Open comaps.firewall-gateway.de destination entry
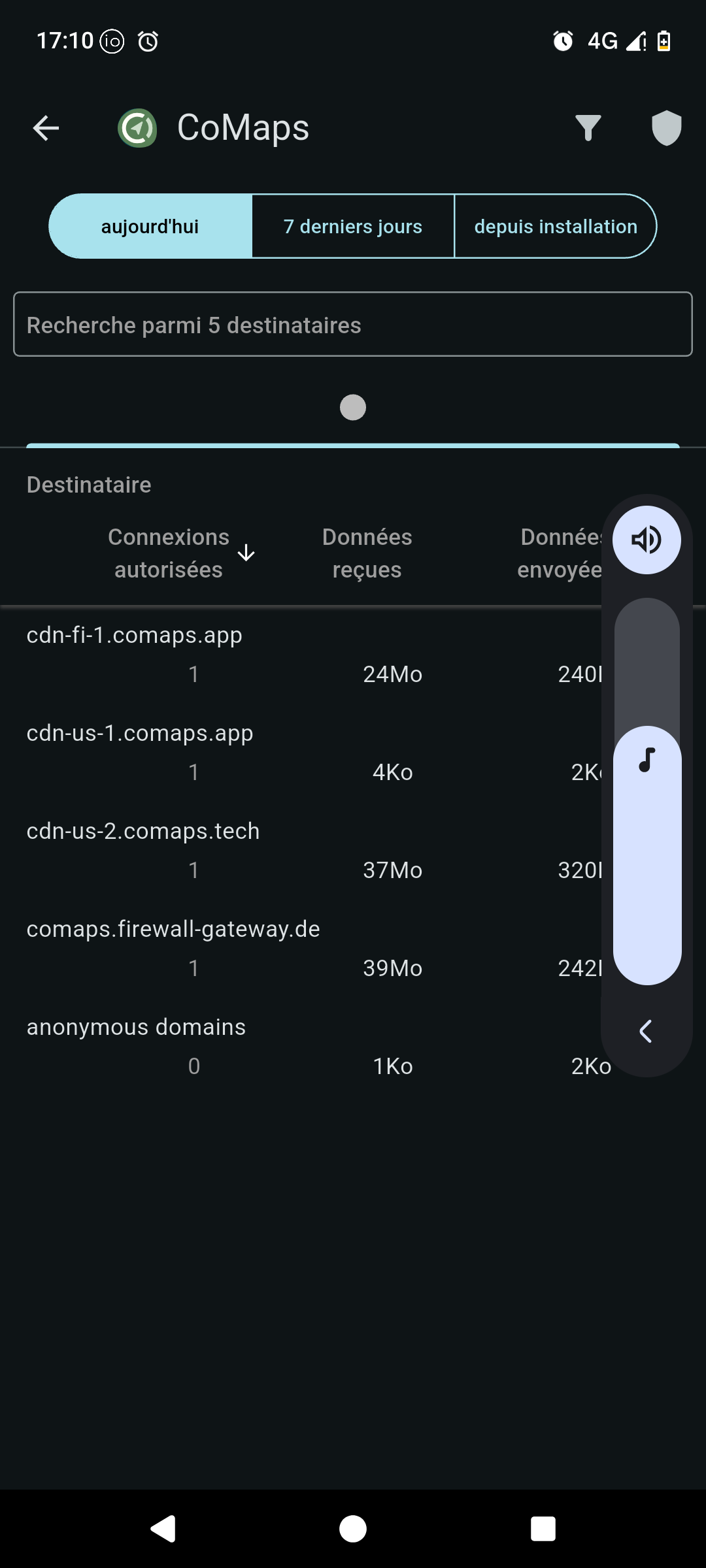 tap(173, 929)
